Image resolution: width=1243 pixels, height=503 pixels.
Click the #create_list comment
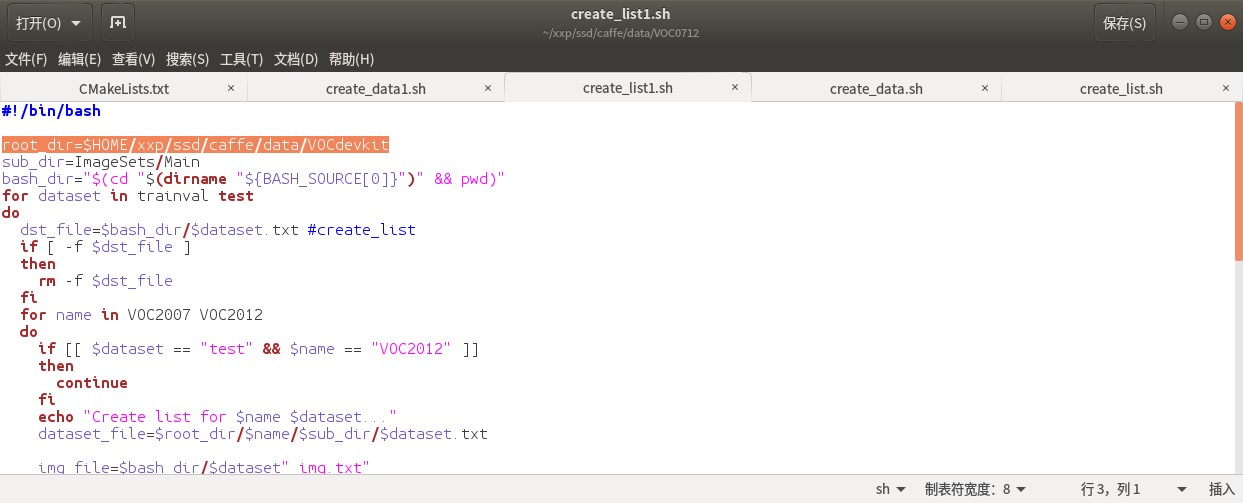(361, 230)
